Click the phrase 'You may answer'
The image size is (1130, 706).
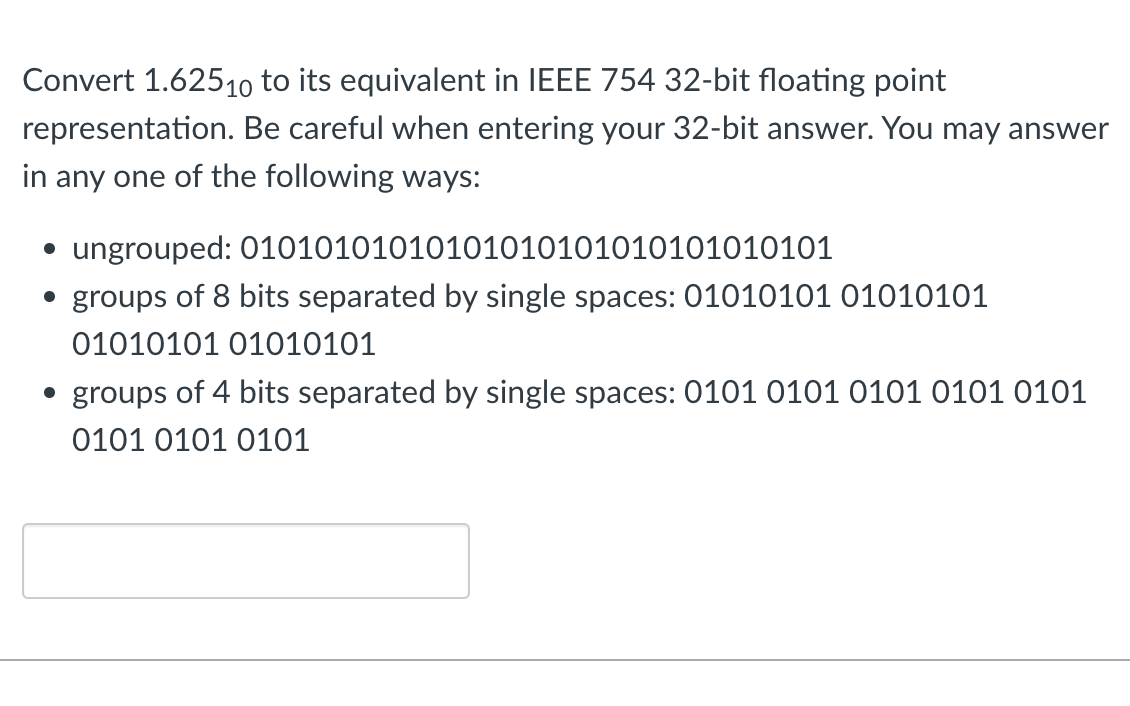coord(995,129)
